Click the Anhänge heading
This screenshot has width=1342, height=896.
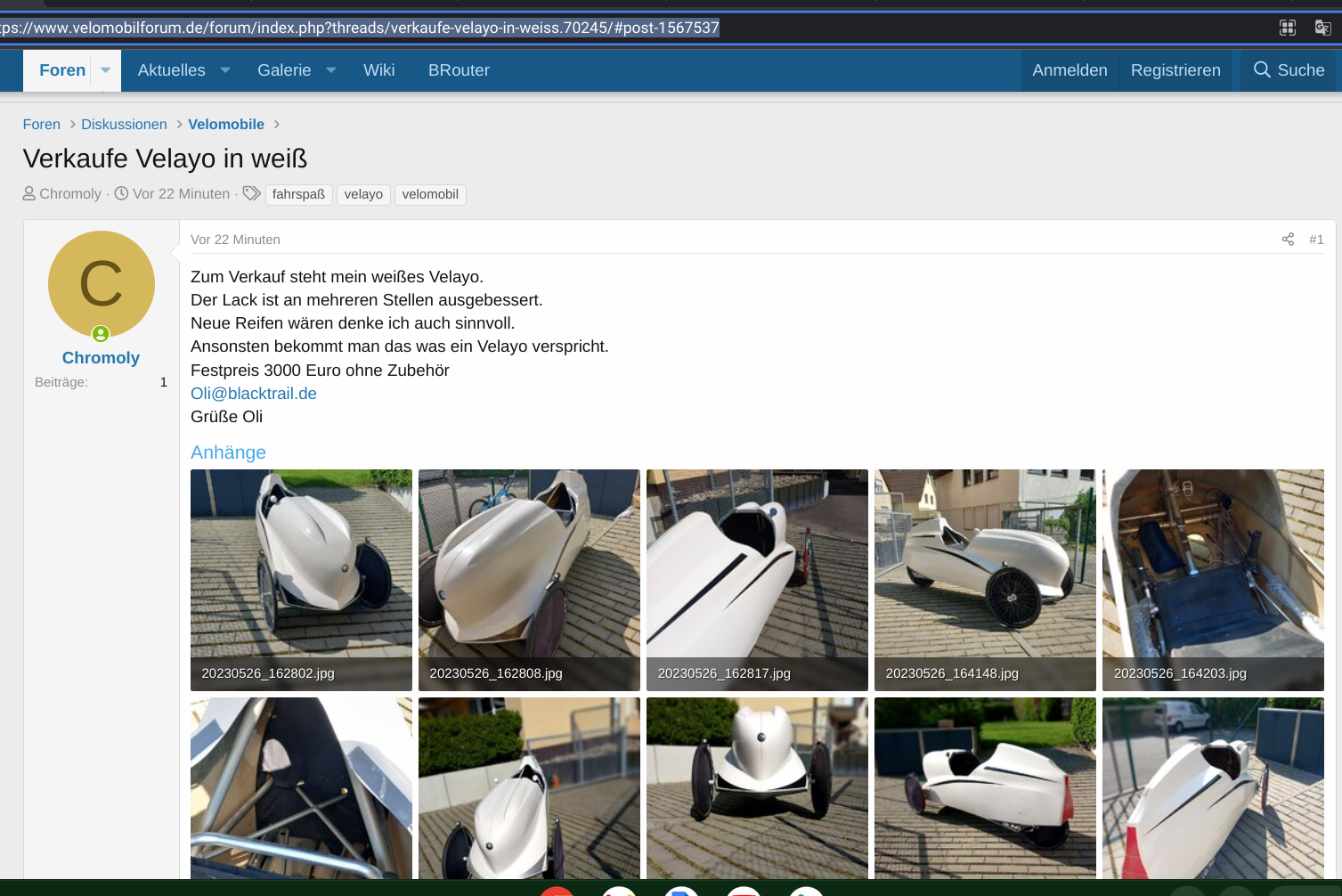[x=228, y=452]
